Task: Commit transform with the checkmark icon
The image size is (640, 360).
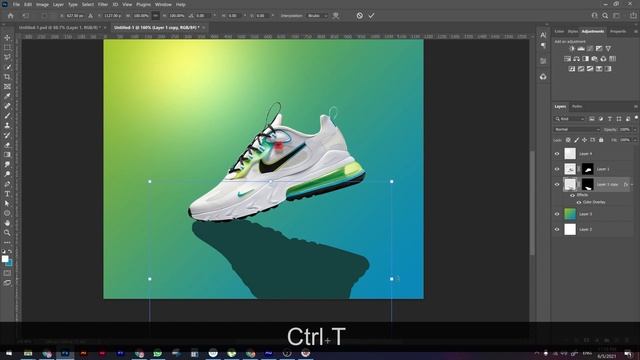Action: (x=371, y=16)
